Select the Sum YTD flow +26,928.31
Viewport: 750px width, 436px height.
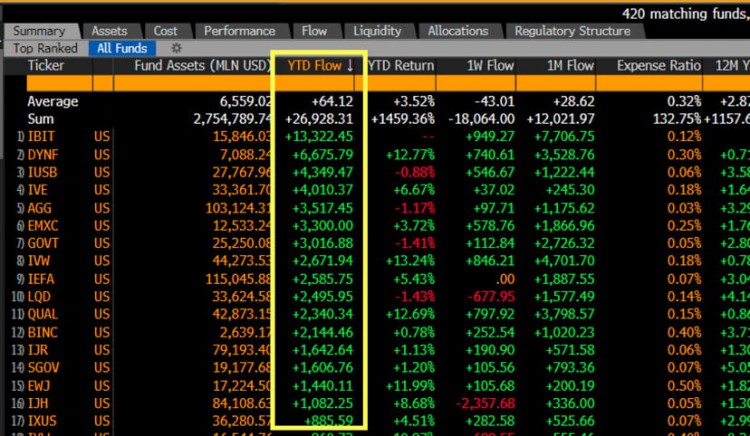click(x=319, y=119)
